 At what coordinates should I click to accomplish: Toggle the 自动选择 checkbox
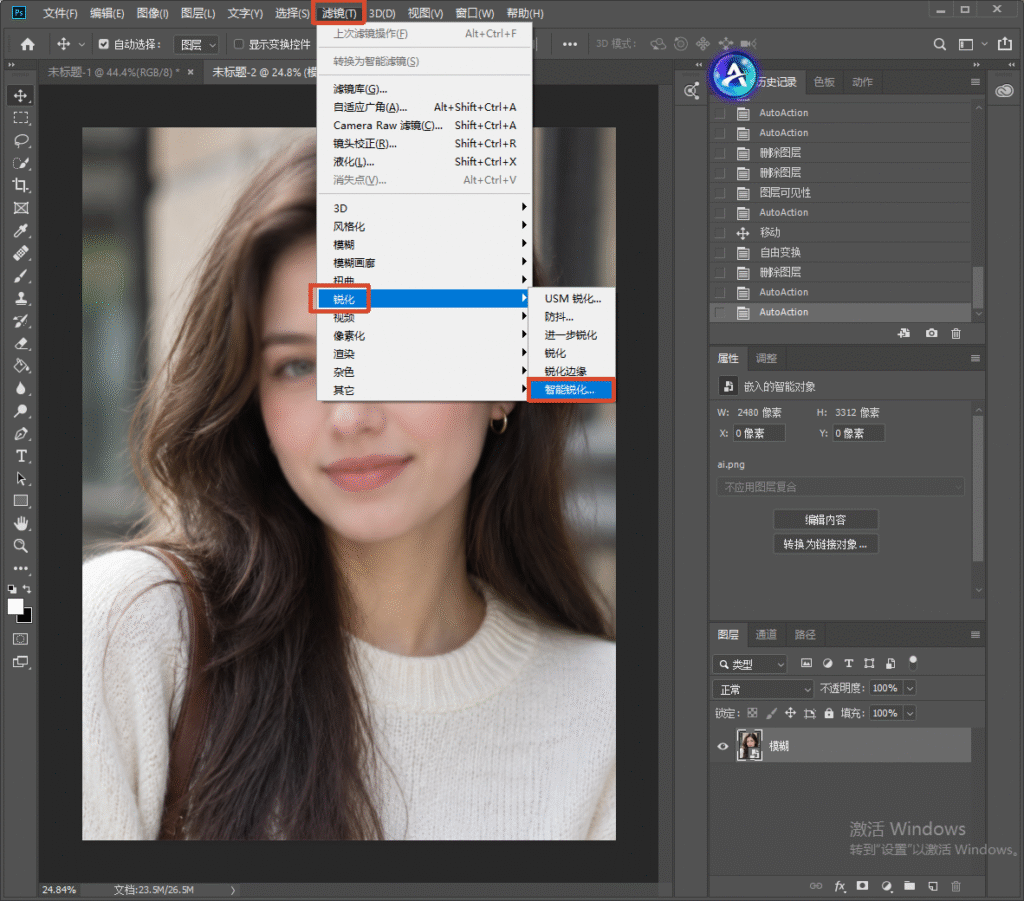[x=103, y=44]
